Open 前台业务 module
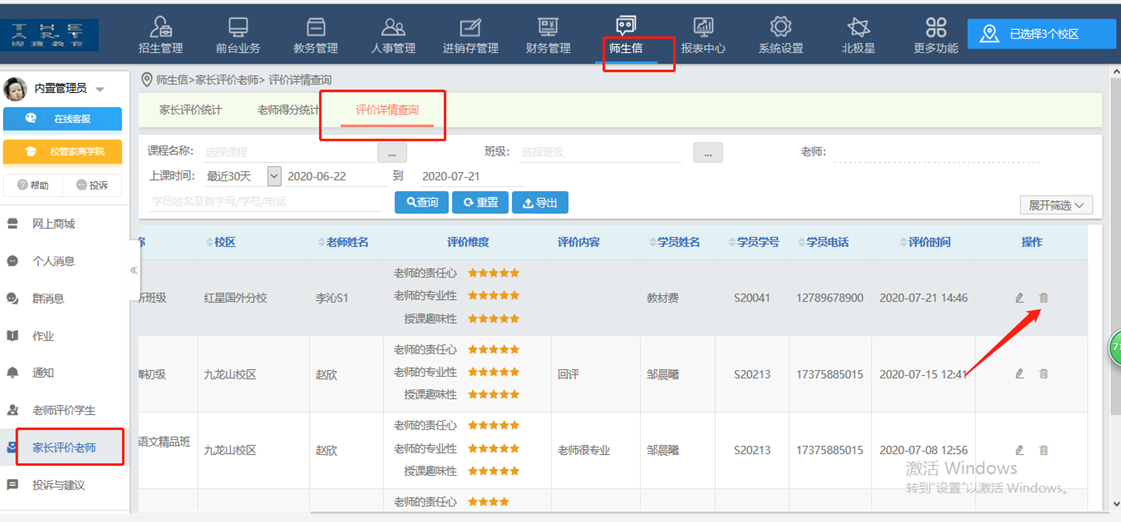1121x522 pixels. (x=238, y=36)
